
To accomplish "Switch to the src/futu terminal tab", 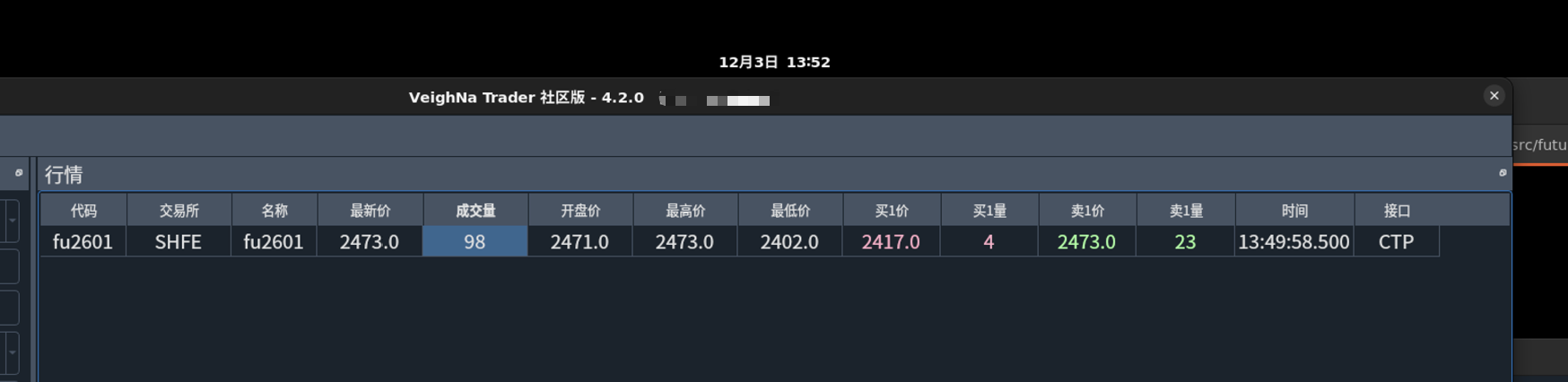I will point(1539,145).
